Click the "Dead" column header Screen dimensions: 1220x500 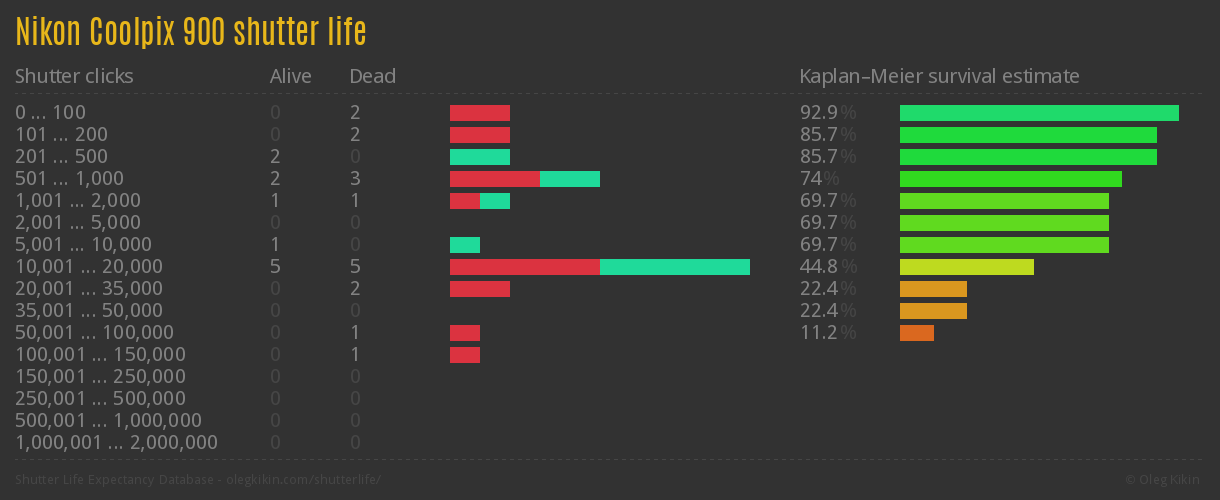372,76
